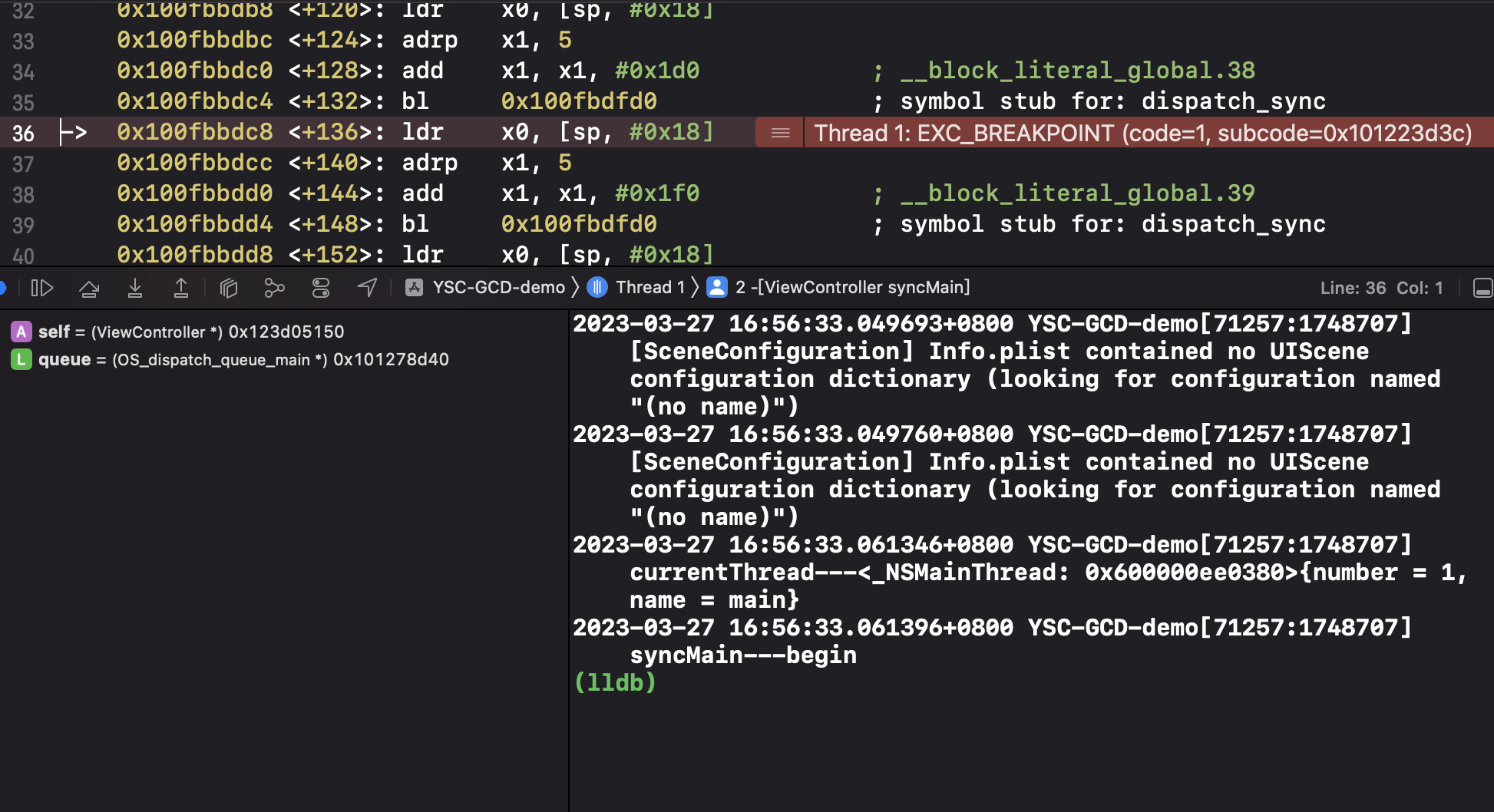This screenshot has width=1494, height=812.
Task: Click the purple A icon beside self
Action: (x=21, y=332)
